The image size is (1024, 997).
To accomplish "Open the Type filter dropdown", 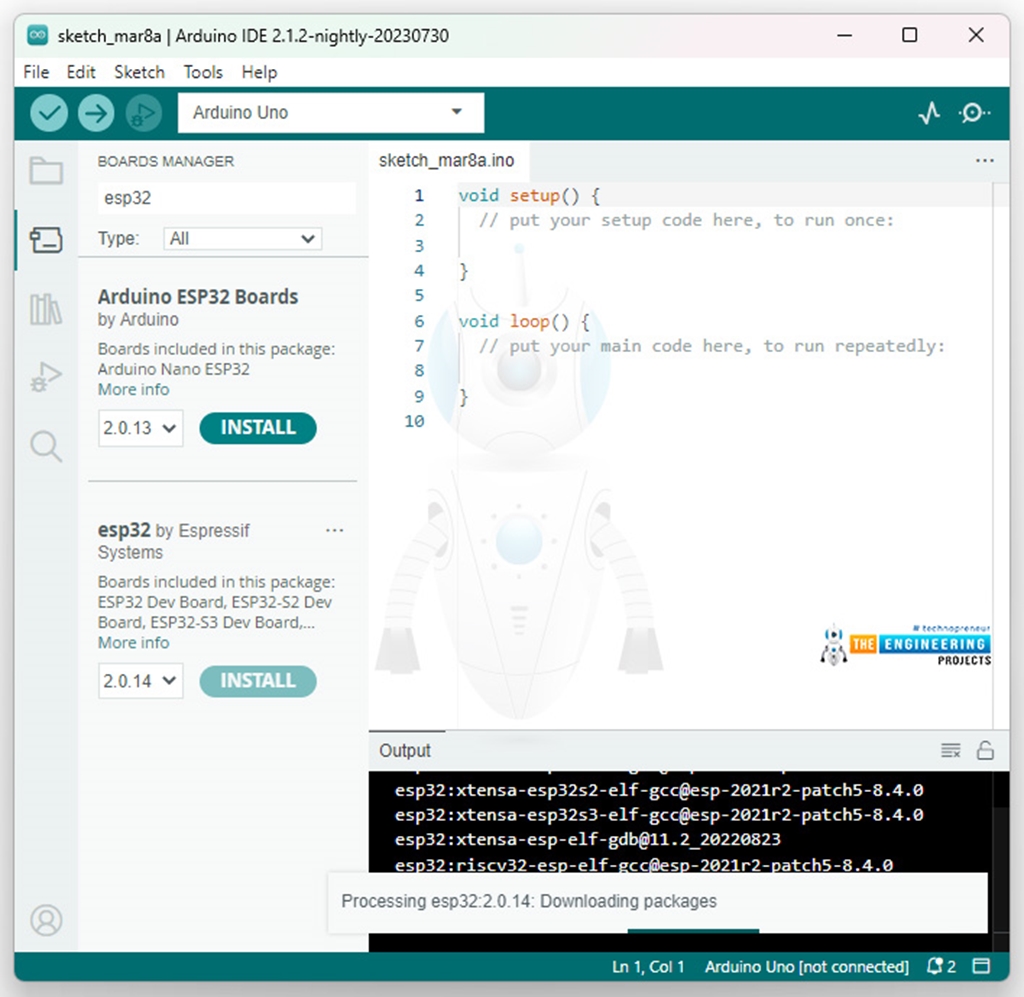I will tap(243, 239).
